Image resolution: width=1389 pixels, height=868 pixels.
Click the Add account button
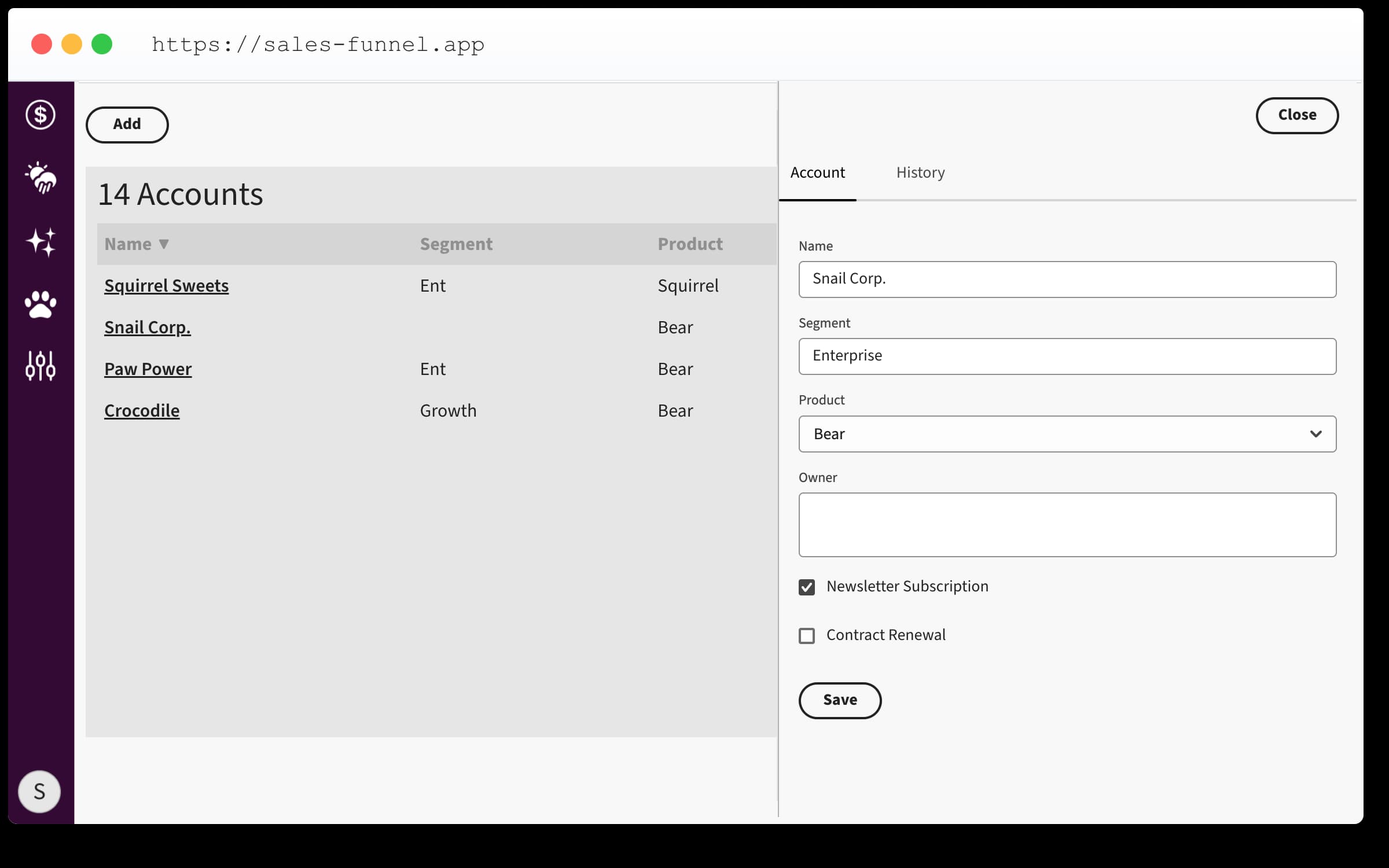click(127, 125)
